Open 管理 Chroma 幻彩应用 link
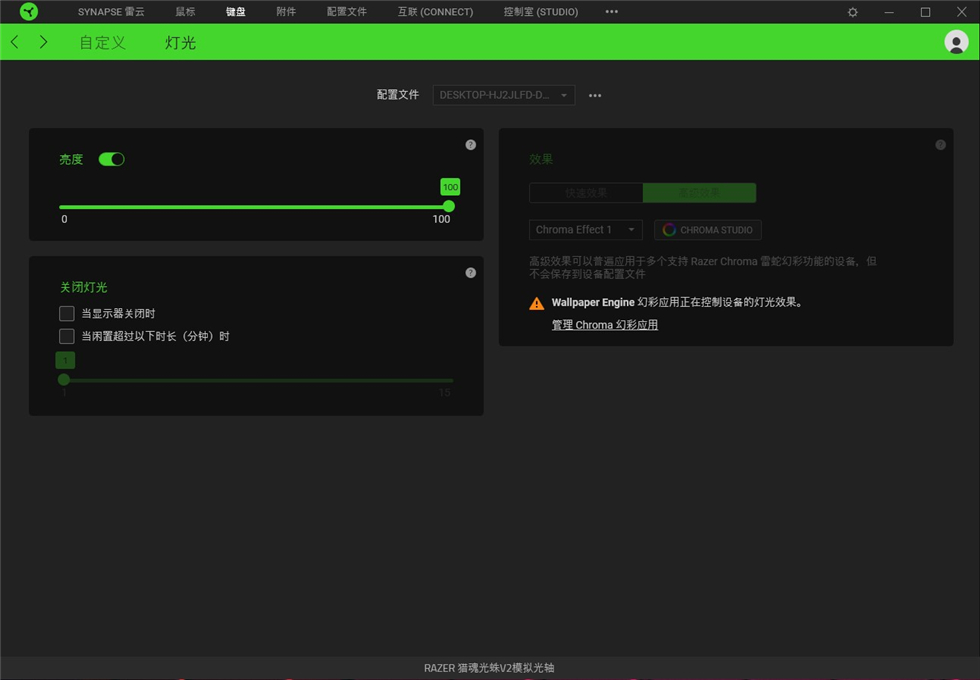This screenshot has height=680, width=980. point(604,325)
